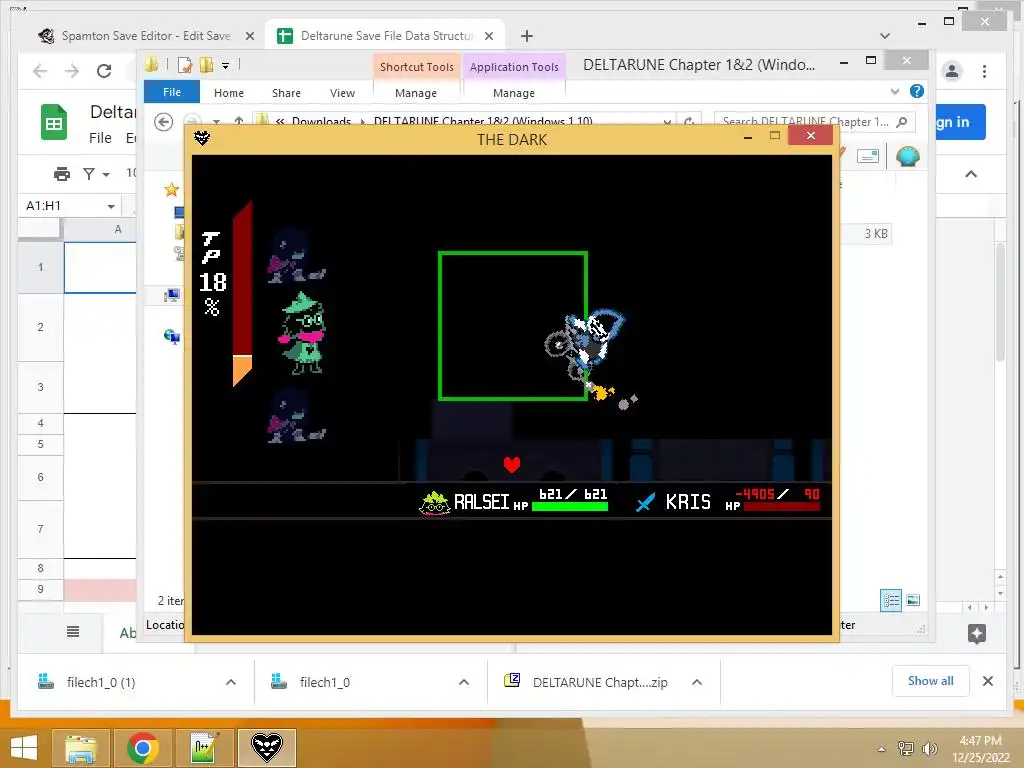Open Chrome profile avatar
The width and height of the screenshot is (1024, 768).
(952, 71)
